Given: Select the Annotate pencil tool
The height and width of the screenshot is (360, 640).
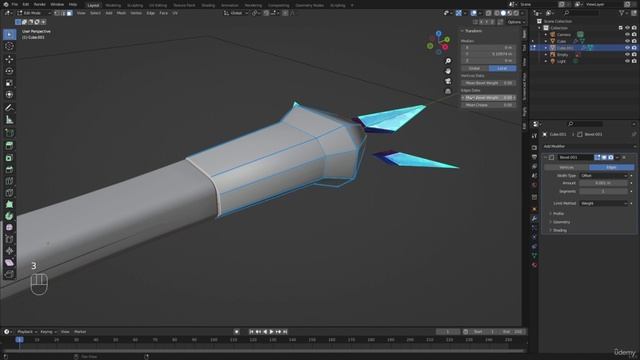Looking at the screenshot, I should coord(9,108).
